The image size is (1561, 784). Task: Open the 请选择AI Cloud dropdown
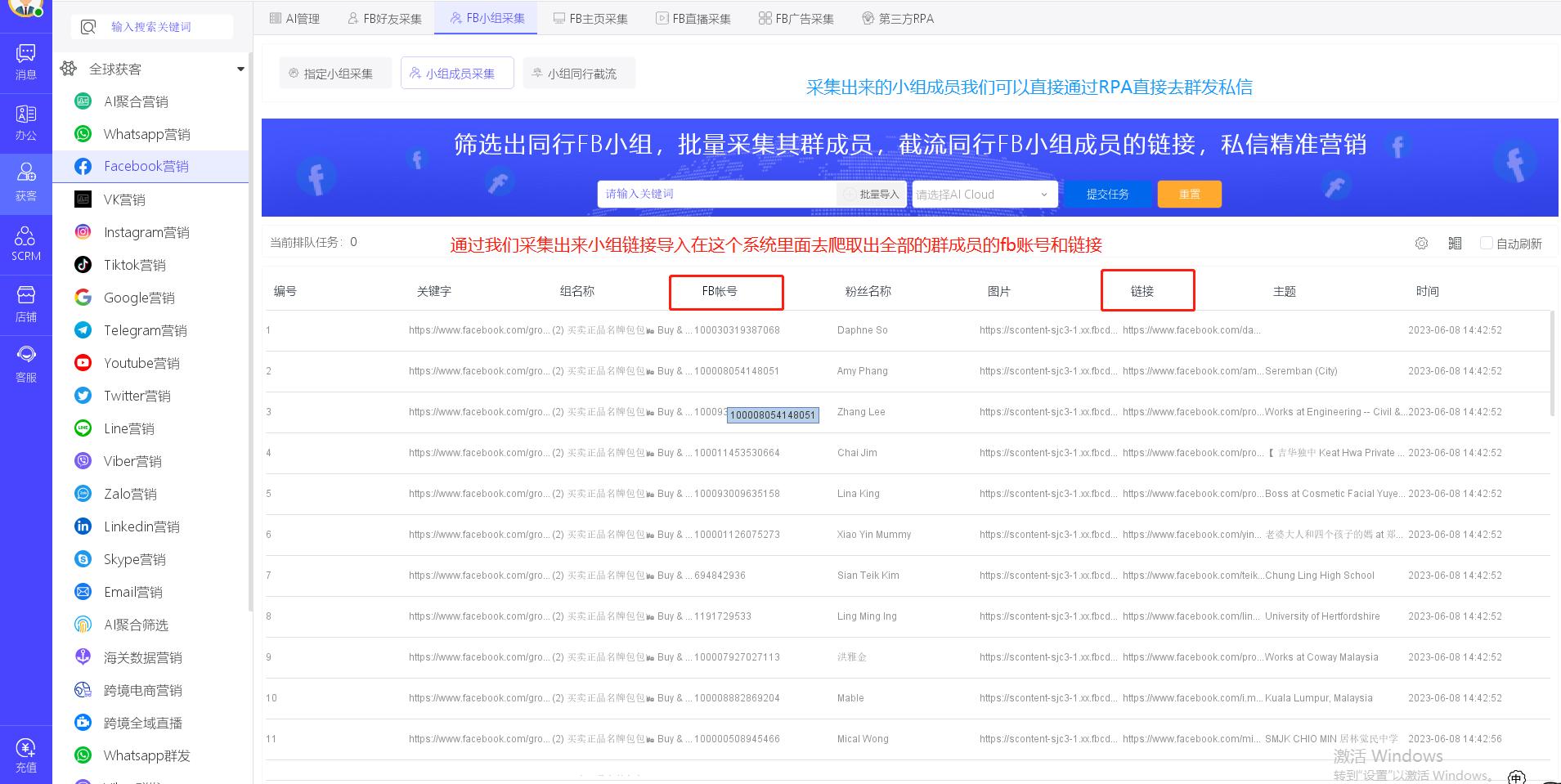(984, 194)
